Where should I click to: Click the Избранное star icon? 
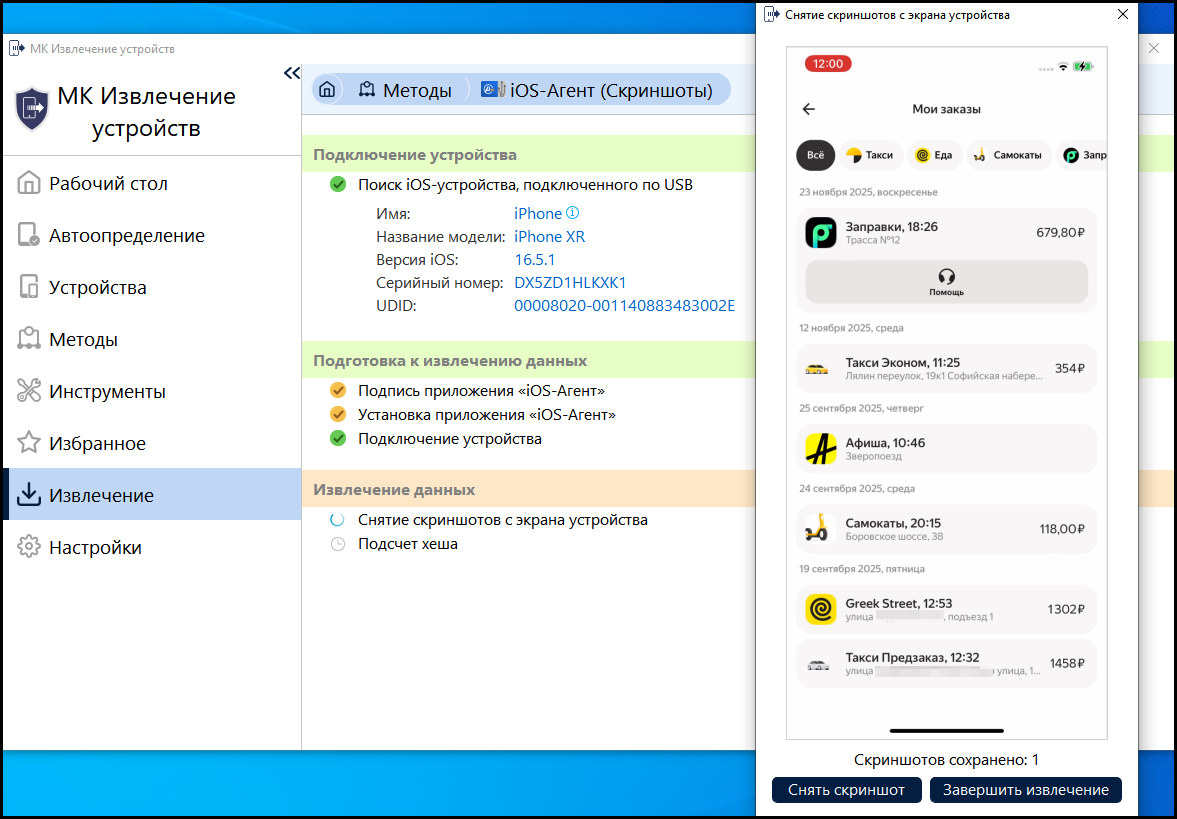tap(29, 443)
